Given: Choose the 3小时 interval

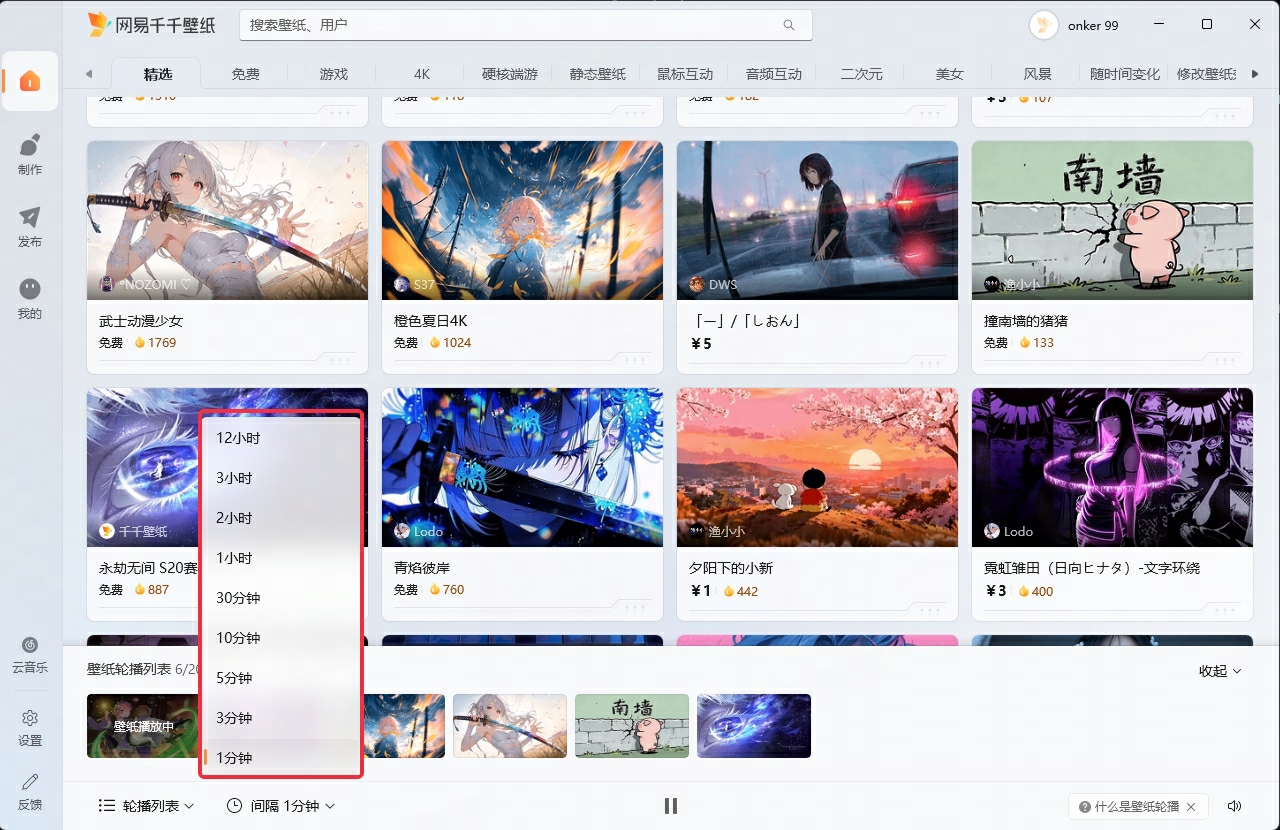Looking at the screenshot, I should pyautogui.click(x=281, y=478).
